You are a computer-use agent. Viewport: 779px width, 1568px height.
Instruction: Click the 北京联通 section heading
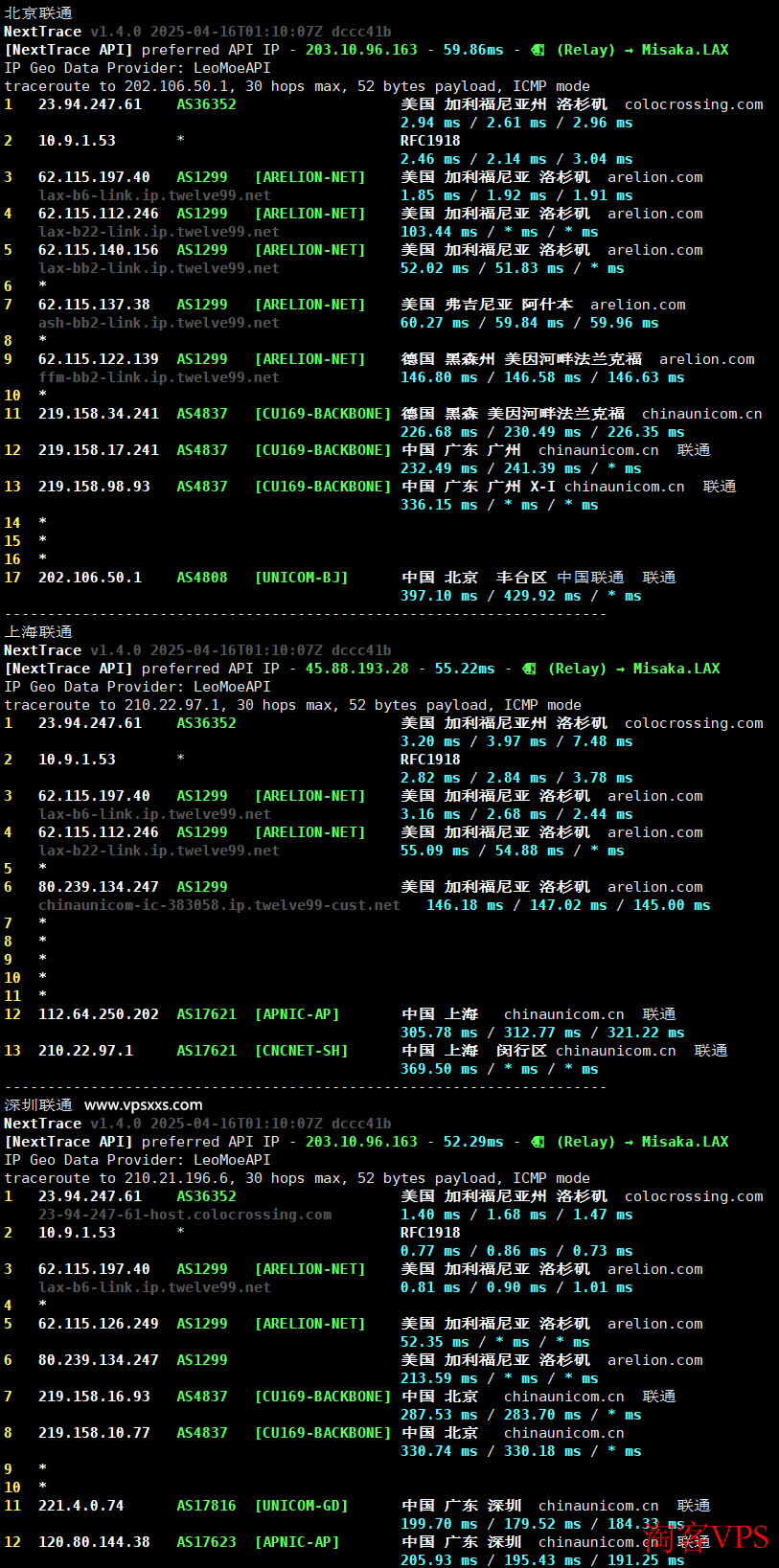(x=38, y=13)
